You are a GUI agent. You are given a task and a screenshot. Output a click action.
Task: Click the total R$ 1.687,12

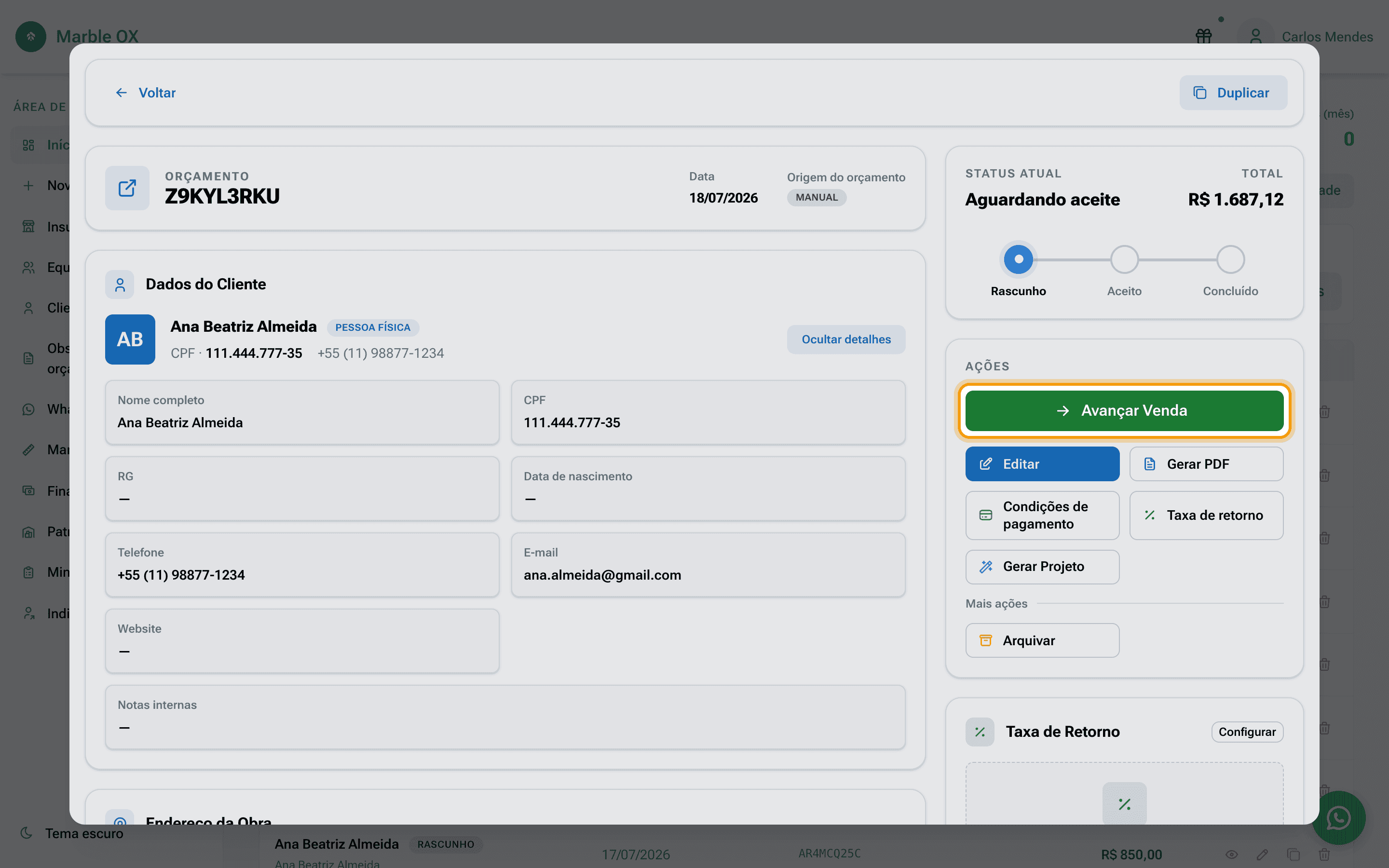[1236, 199]
